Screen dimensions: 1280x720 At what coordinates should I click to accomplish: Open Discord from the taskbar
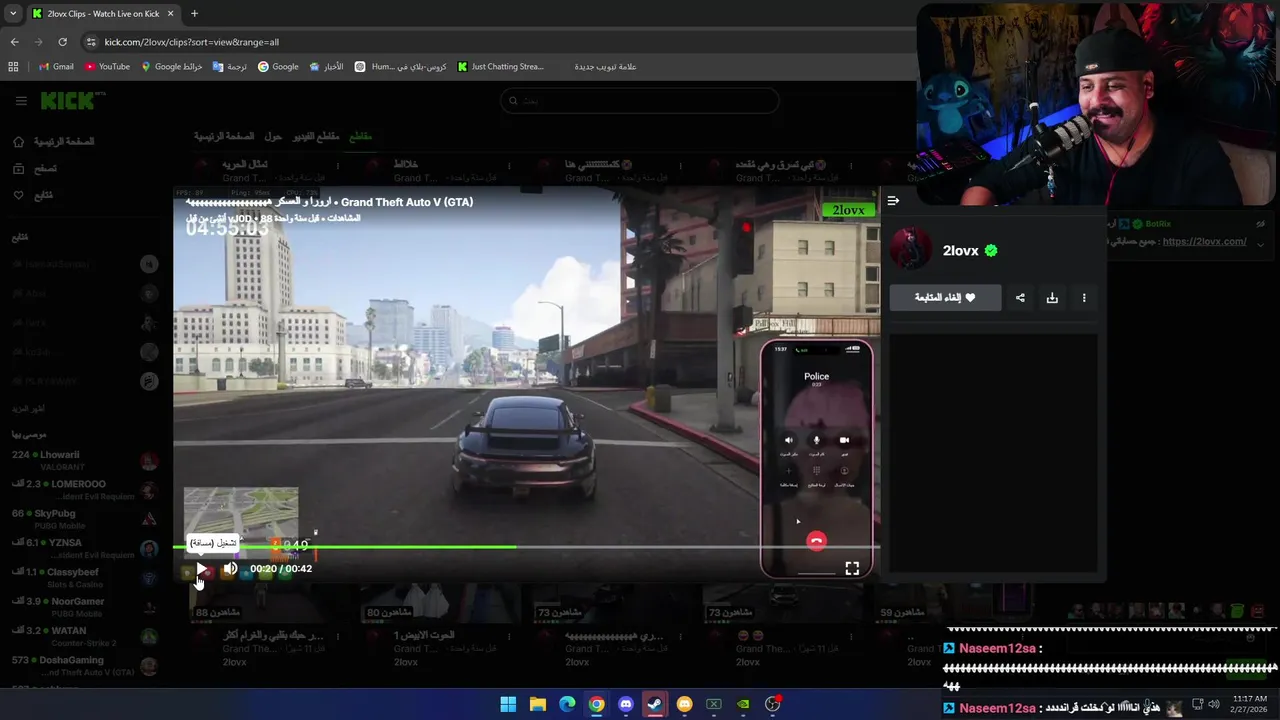click(626, 704)
